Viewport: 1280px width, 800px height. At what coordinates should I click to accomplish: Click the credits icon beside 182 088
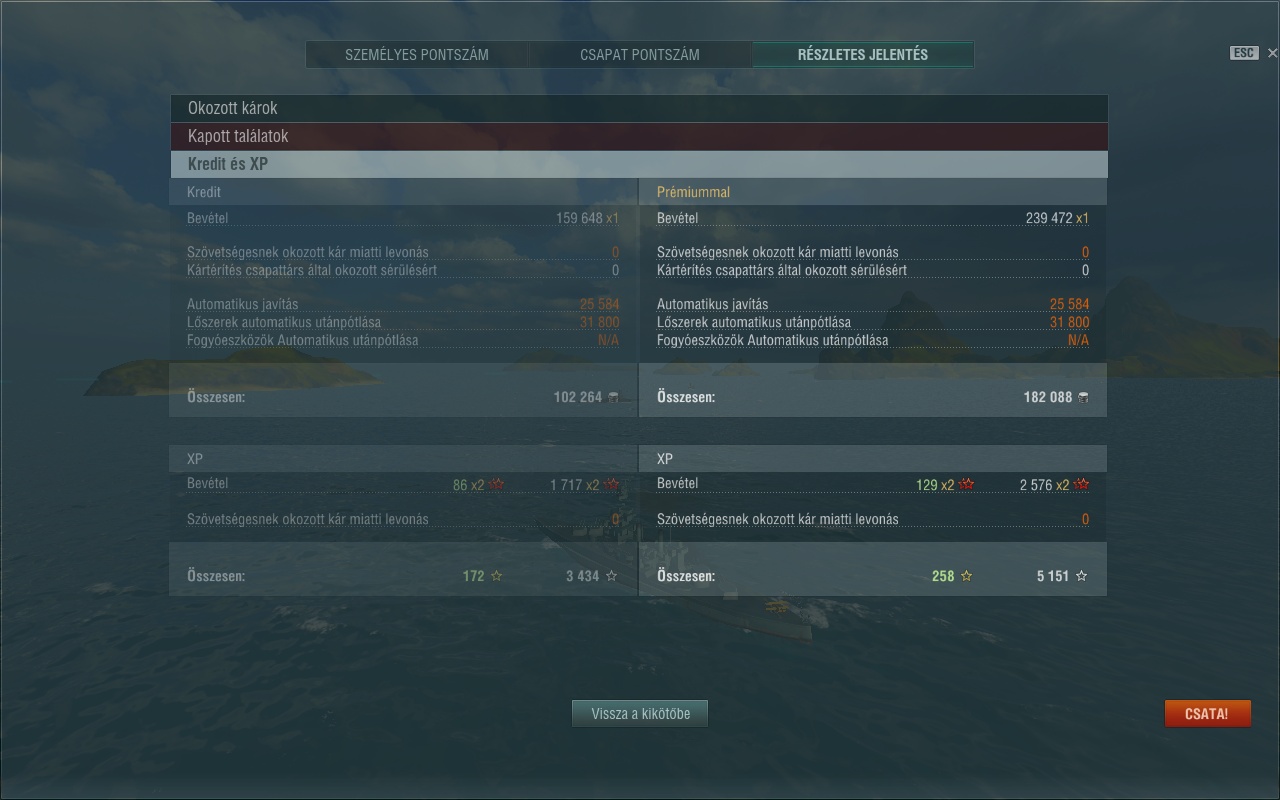coord(1082,397)
